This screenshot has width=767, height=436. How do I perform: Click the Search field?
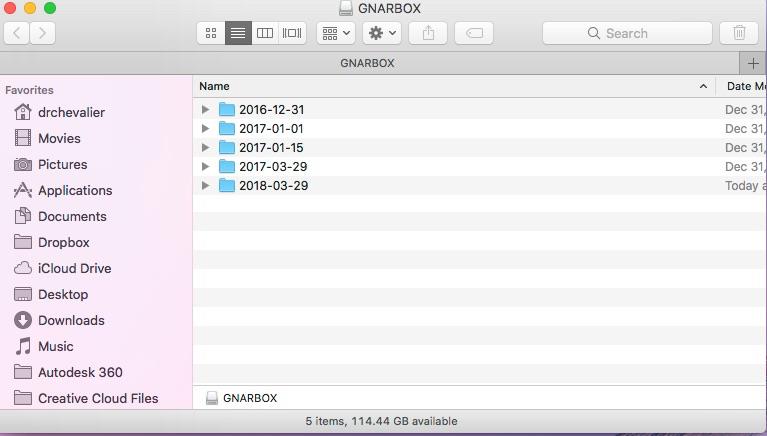click(627, 33)
